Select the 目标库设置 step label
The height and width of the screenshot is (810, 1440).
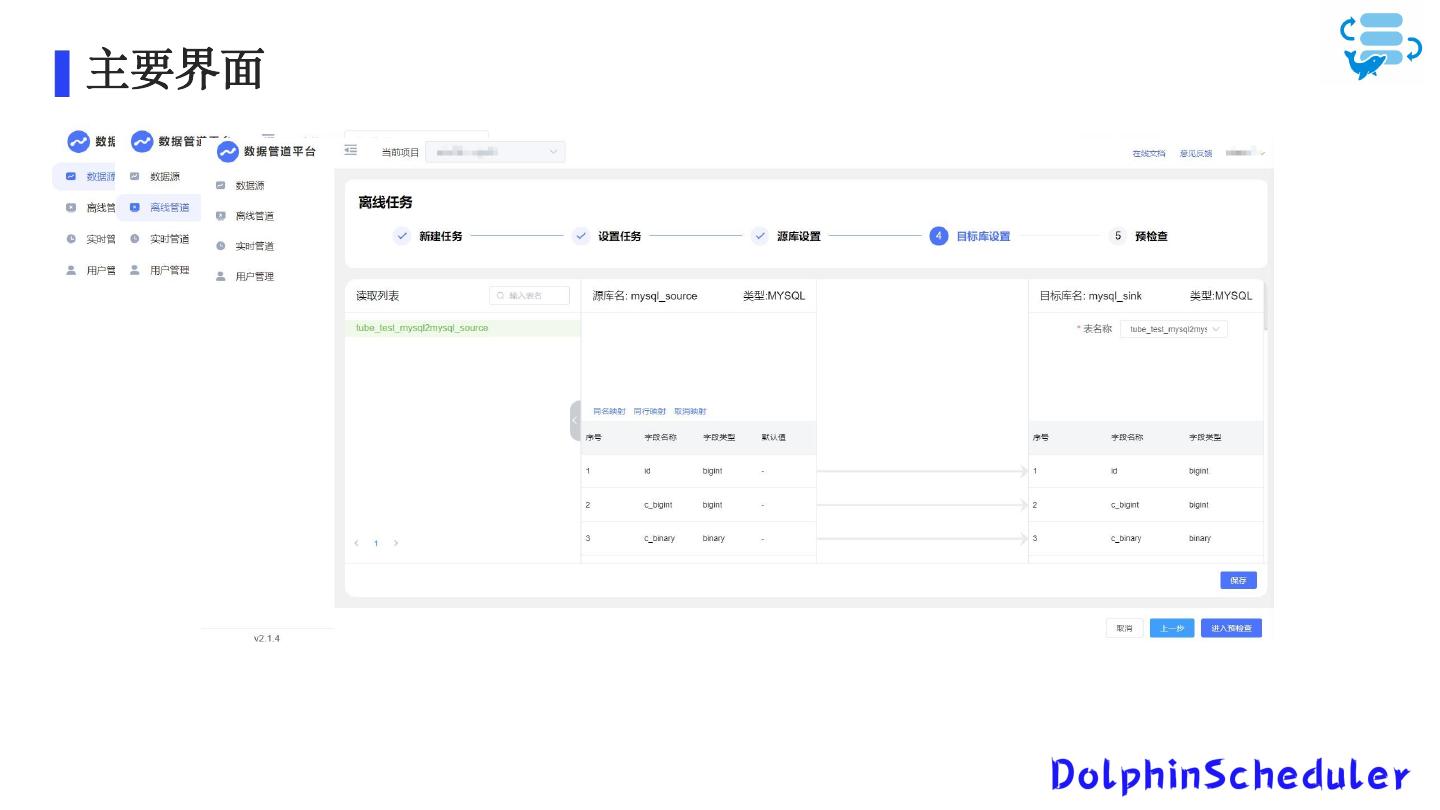click(x=983, y=236)
